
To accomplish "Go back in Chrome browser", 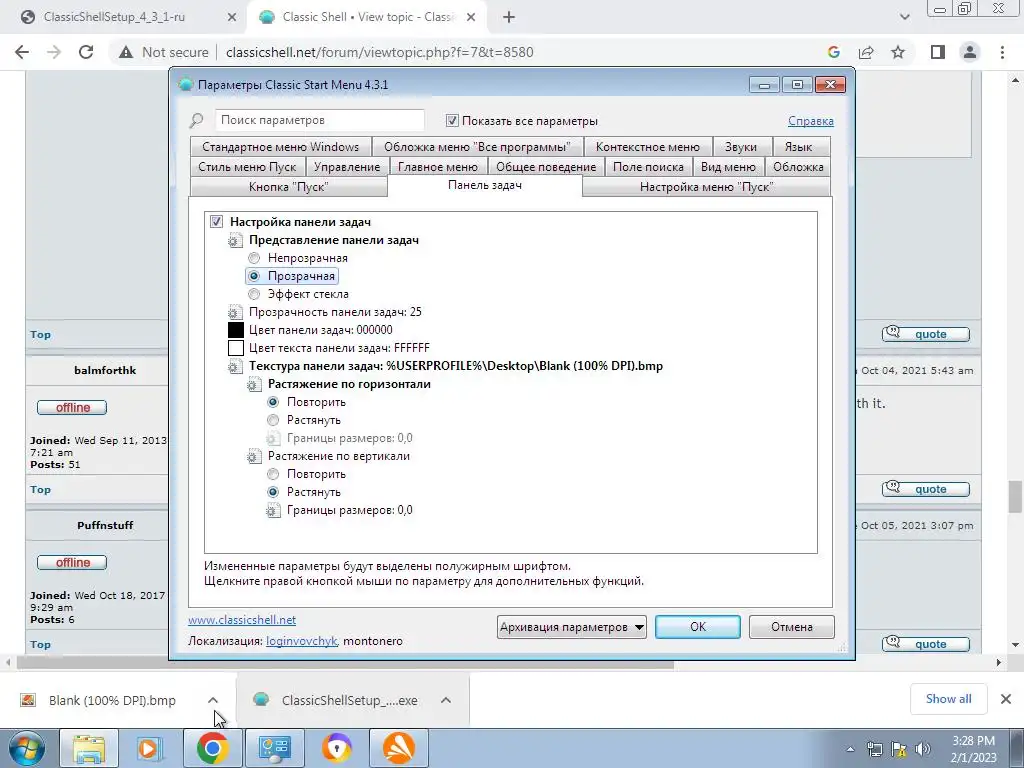I will [22, 52].
